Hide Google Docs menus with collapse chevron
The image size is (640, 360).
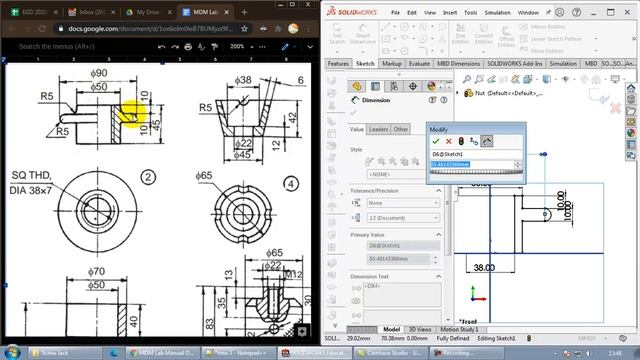coord(310,47)
